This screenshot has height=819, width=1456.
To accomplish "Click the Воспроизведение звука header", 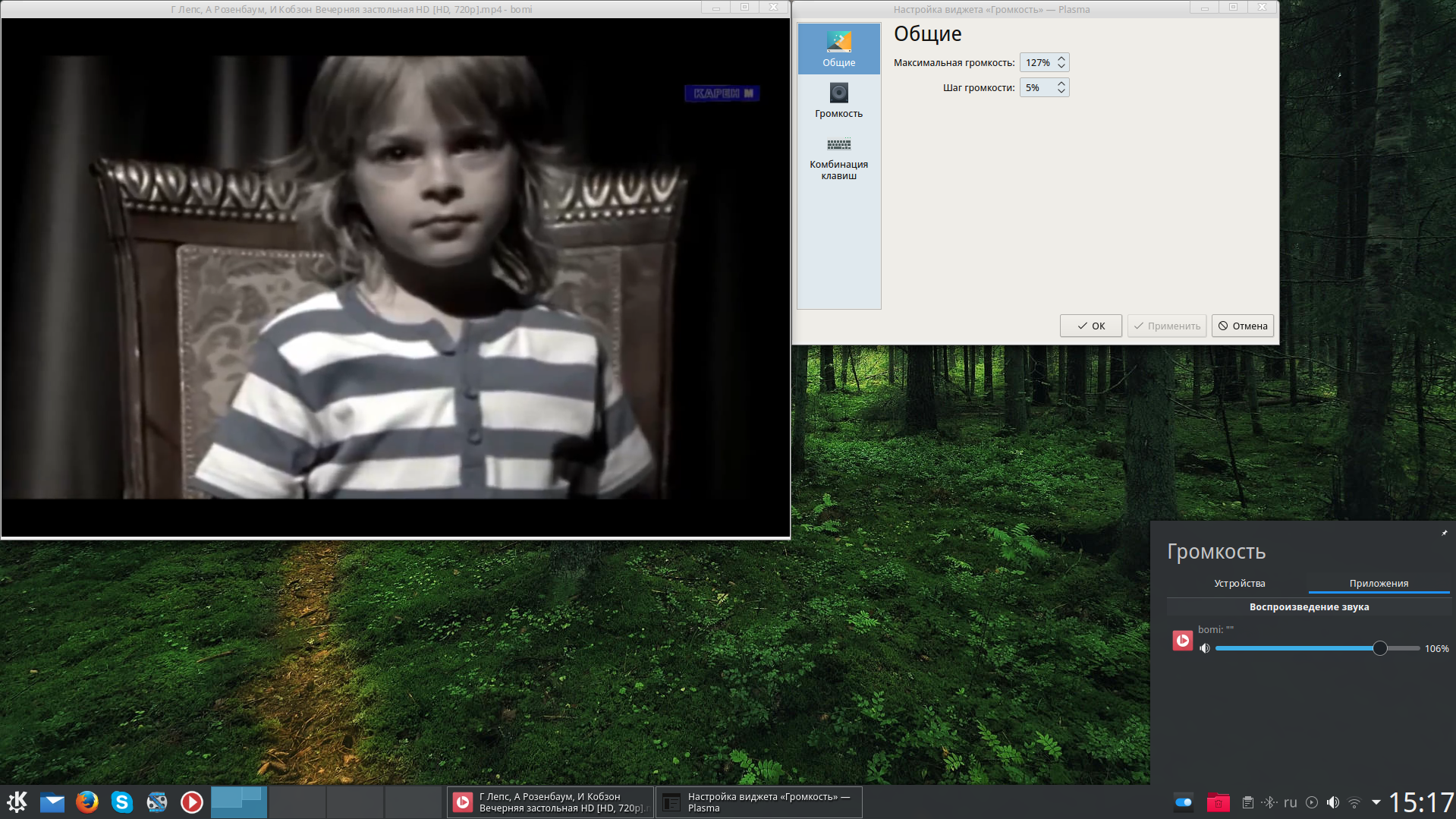I will click(1309, 607).
